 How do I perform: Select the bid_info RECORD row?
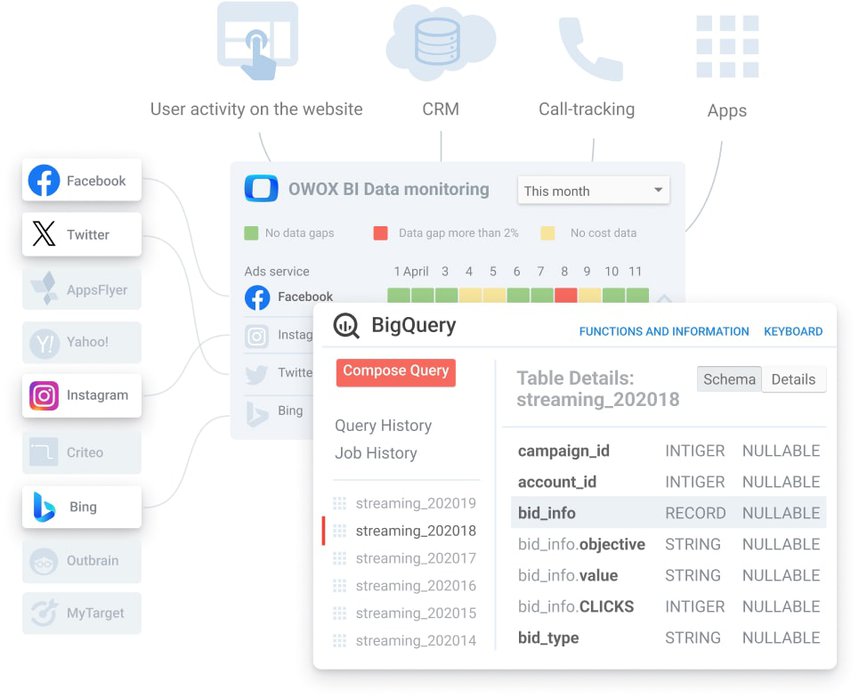[x=668, y=513]
